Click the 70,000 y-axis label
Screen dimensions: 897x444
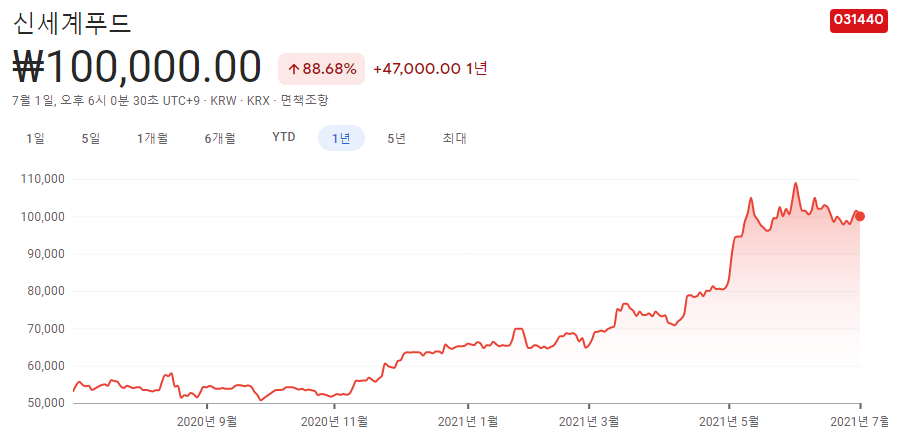click(47, 329)
